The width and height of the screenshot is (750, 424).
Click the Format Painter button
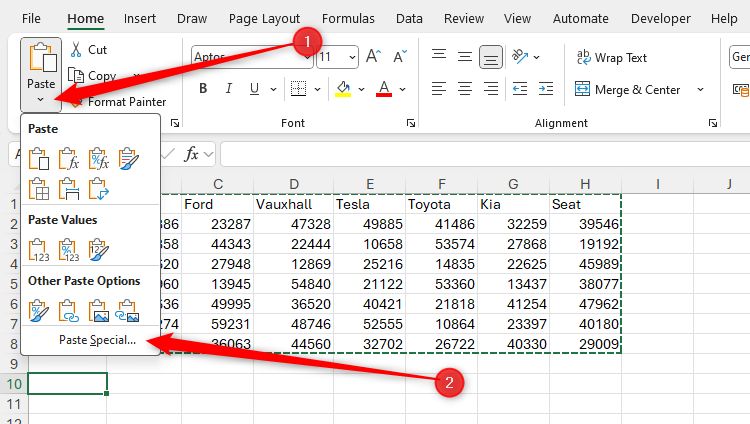[119, 101]
